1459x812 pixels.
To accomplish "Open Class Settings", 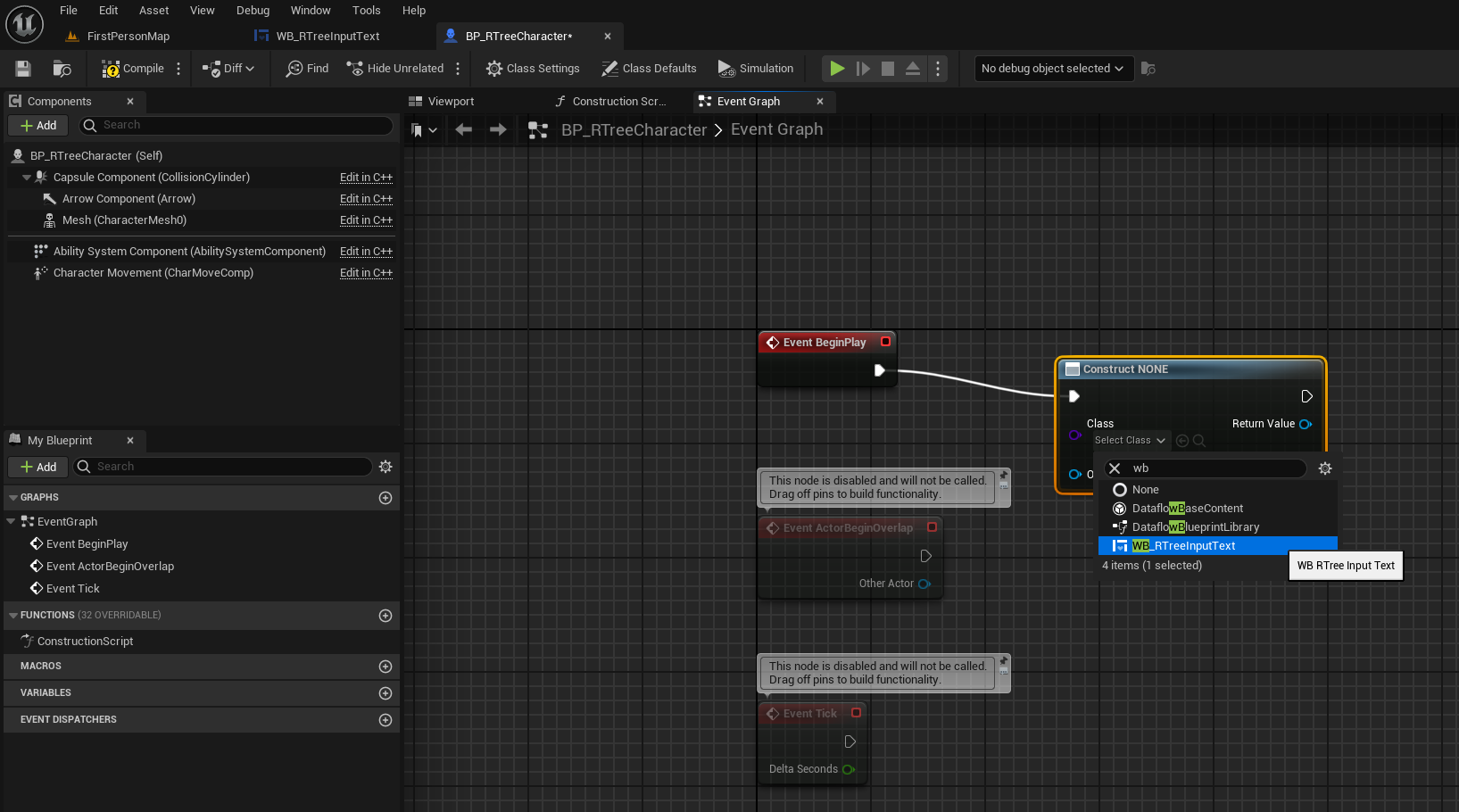I will pos(533,69).
